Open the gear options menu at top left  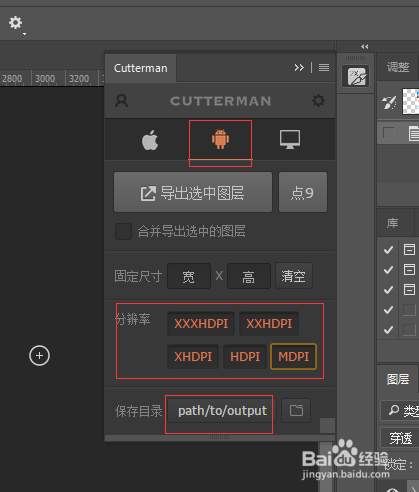[x=16, y=23]
